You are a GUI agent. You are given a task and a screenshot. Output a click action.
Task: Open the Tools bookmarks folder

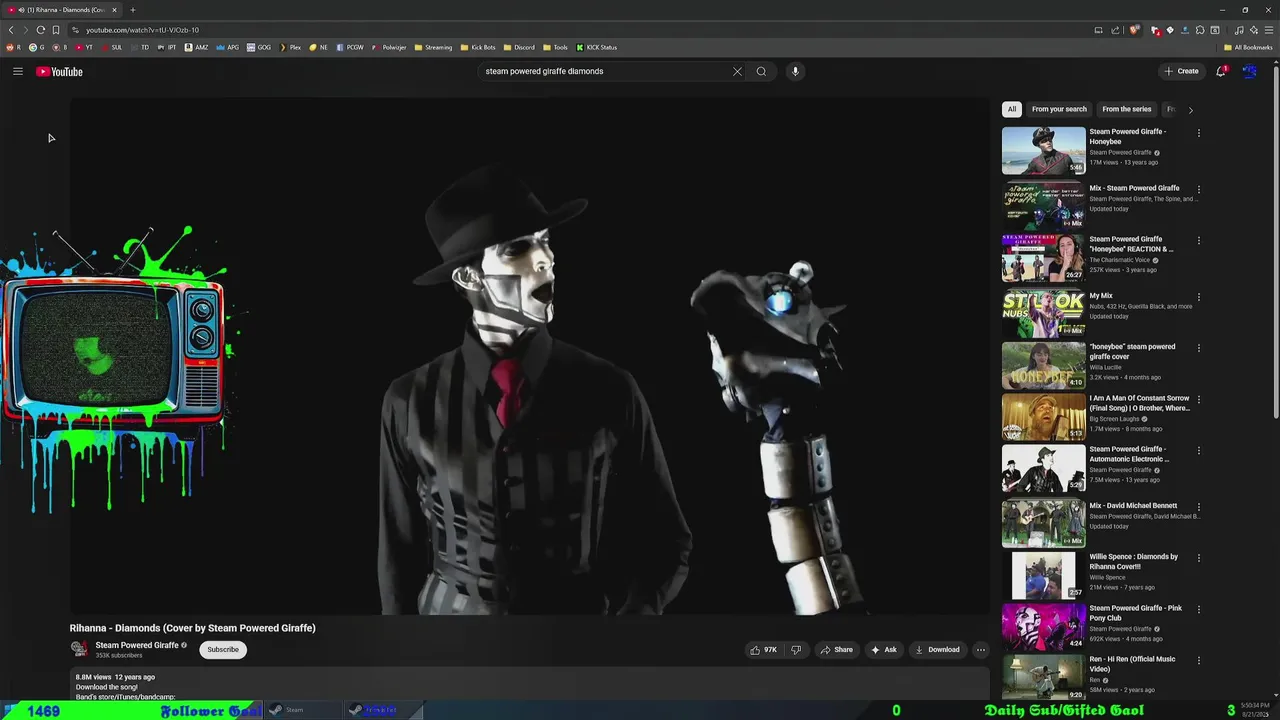tap(555, 47)
